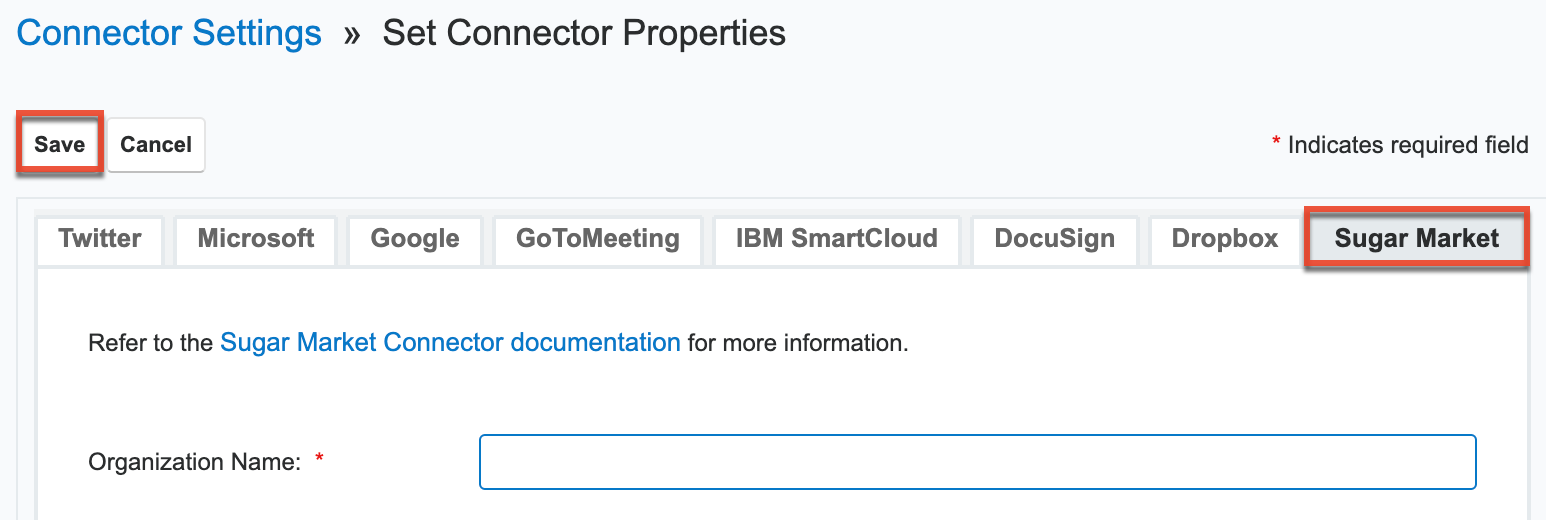Switch to the Dropbox tab

(1225, 239)
